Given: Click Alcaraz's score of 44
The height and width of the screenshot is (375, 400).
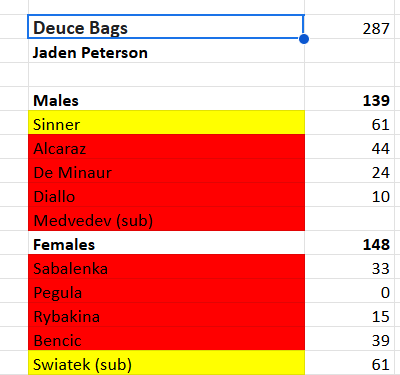Looking at the screenshot, I should pyautogui.click(x=350, y=147).
